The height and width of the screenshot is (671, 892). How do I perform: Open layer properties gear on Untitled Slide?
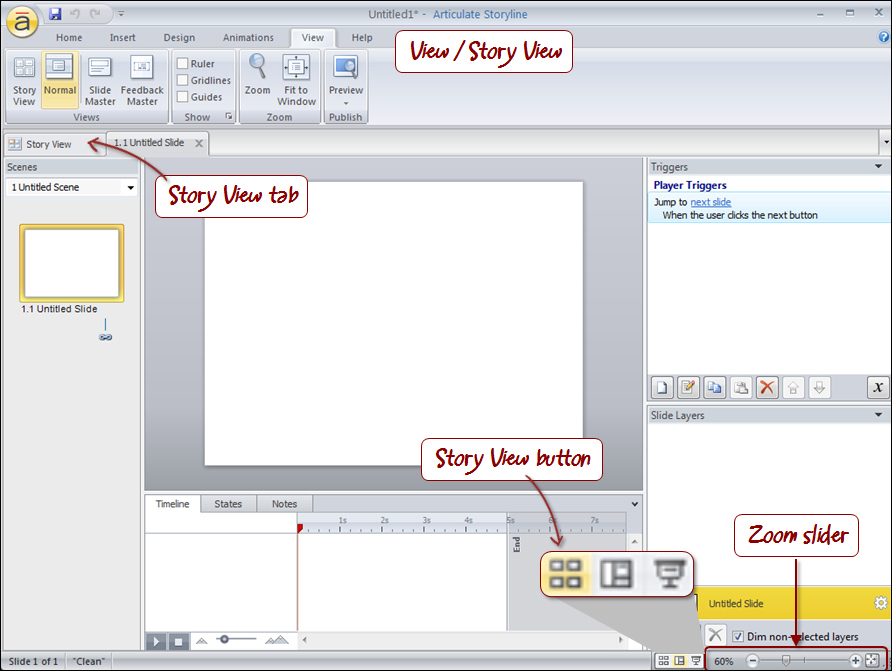click(x=881, y=603)
